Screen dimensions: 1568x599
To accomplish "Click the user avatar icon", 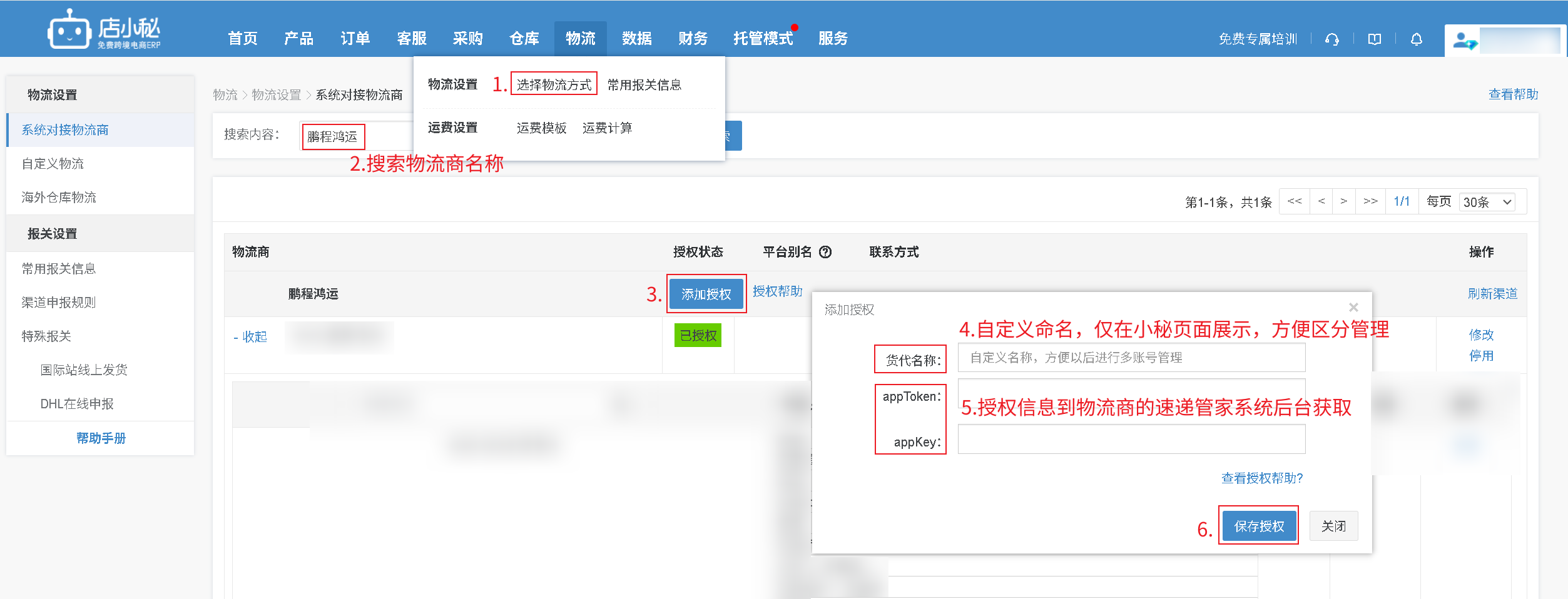I will click(x=1464, y=41).
